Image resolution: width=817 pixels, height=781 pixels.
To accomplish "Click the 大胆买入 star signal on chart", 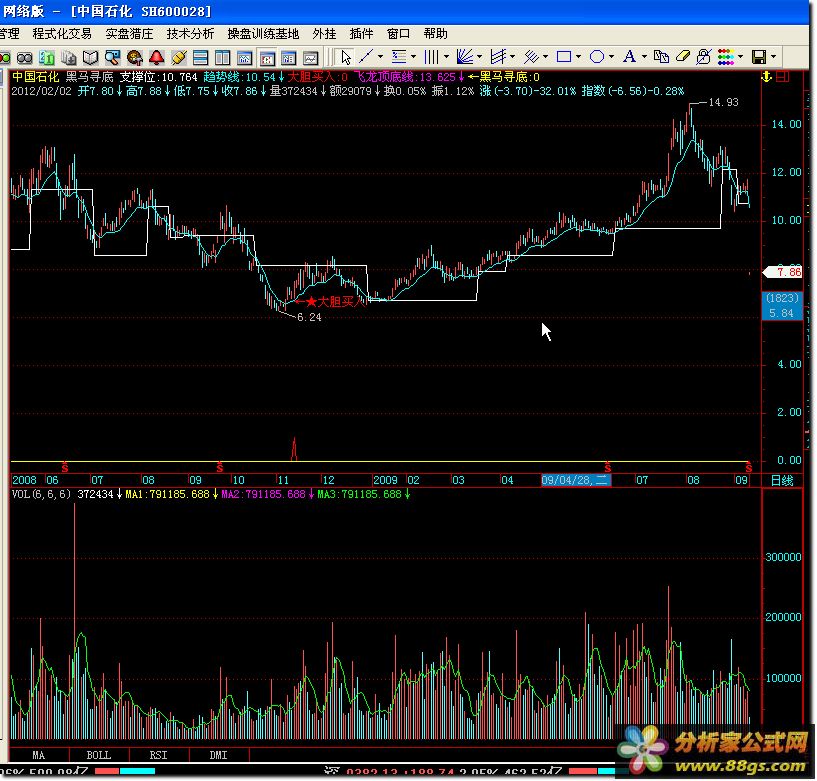I will [329, 302].
